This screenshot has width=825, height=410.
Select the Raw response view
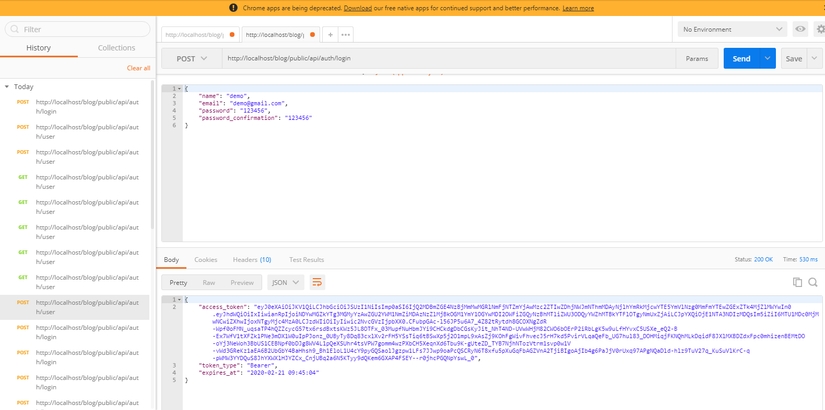210,283
